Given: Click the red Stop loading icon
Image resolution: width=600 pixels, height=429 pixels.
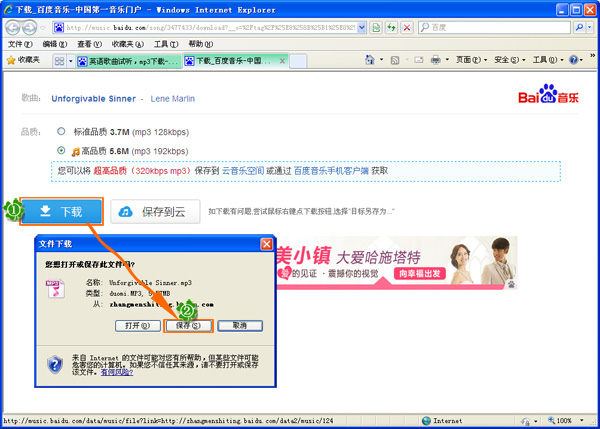Looking at the screenshot, I should click(x=407, y=28).
